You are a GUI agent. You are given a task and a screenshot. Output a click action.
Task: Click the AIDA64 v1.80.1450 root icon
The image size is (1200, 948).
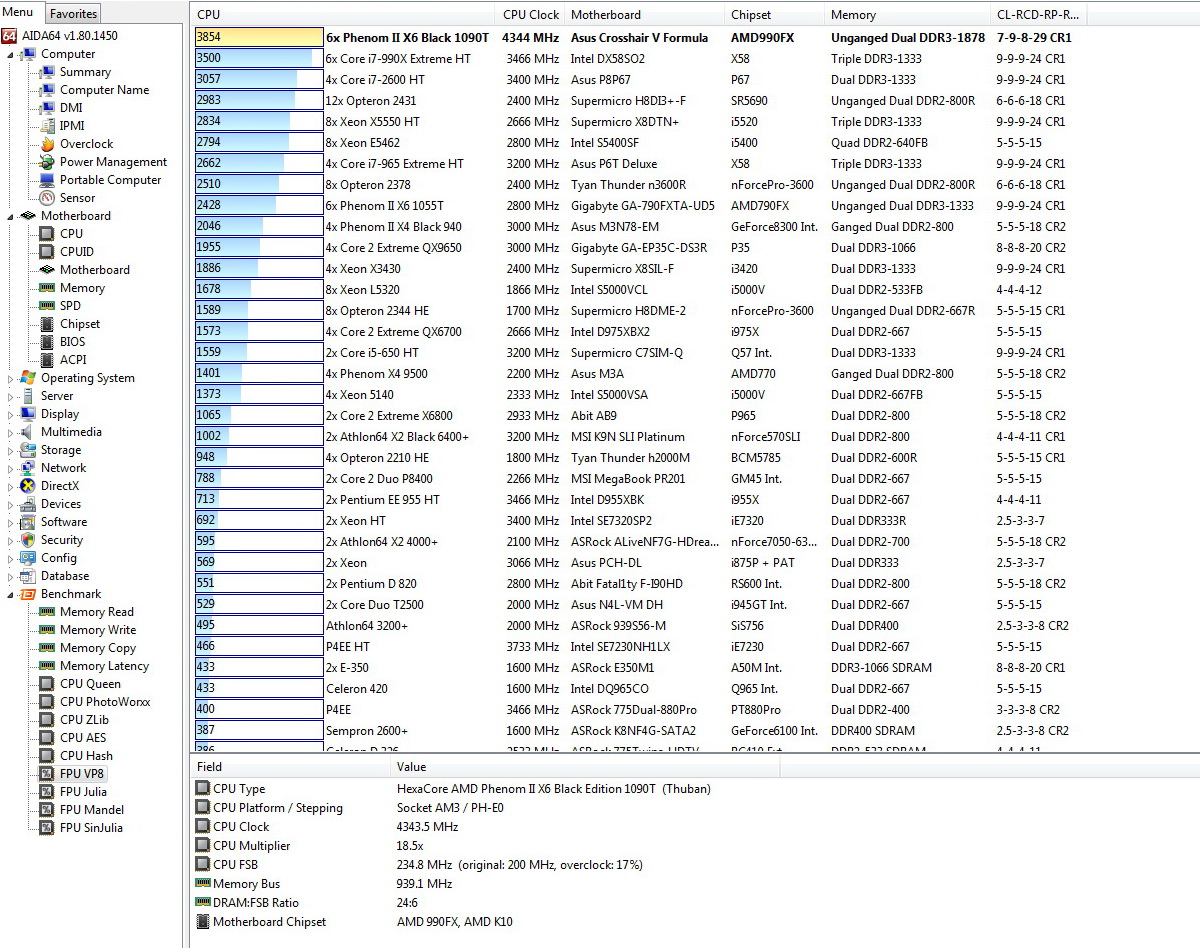click(x=9, y=36)
